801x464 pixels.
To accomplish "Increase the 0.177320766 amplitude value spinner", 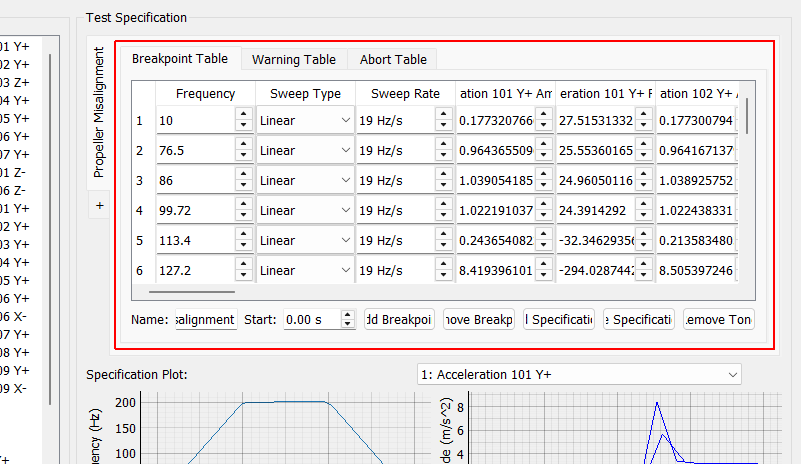I will tap(544, 114).
